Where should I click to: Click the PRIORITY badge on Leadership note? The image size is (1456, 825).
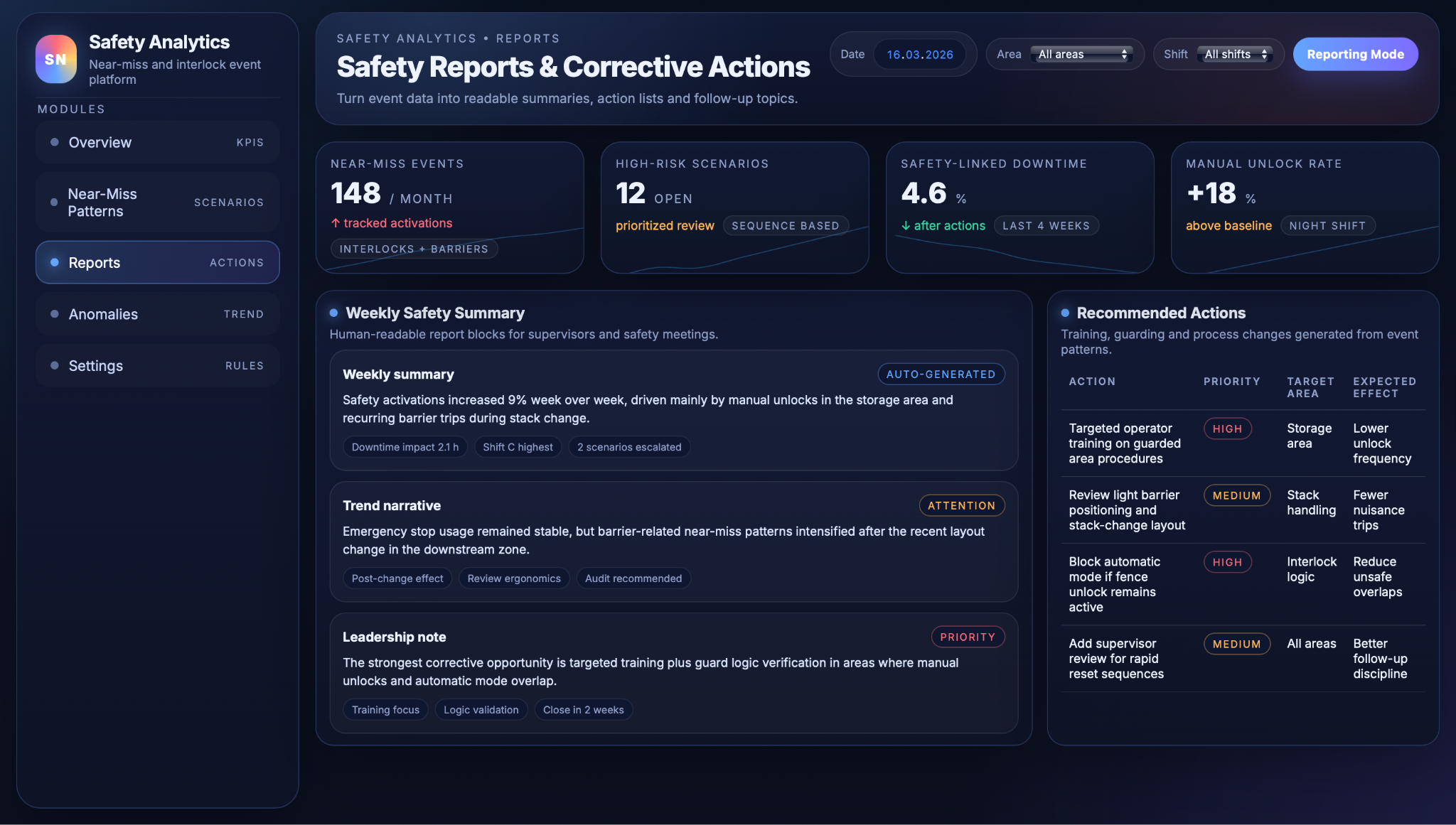968,637
